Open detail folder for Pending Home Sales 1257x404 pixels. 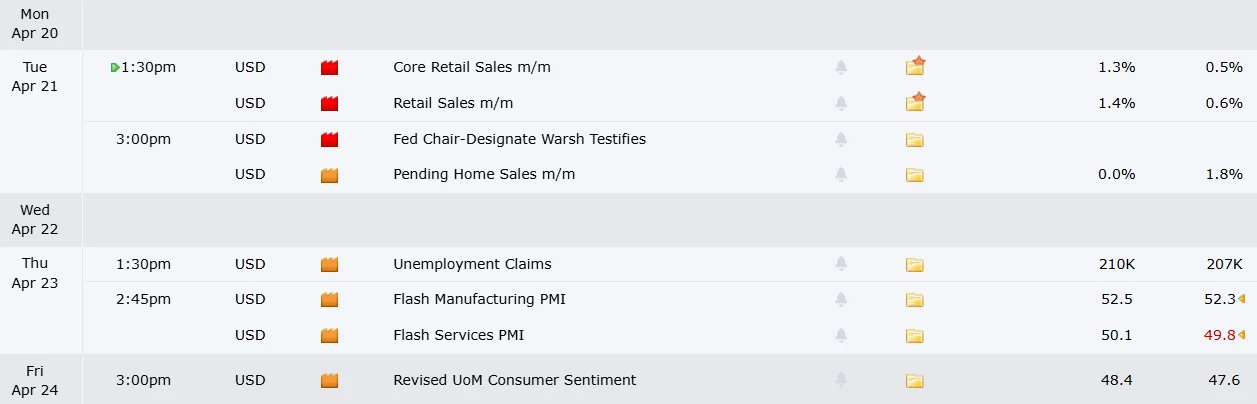pyautogui.click(x=914, y=175)
